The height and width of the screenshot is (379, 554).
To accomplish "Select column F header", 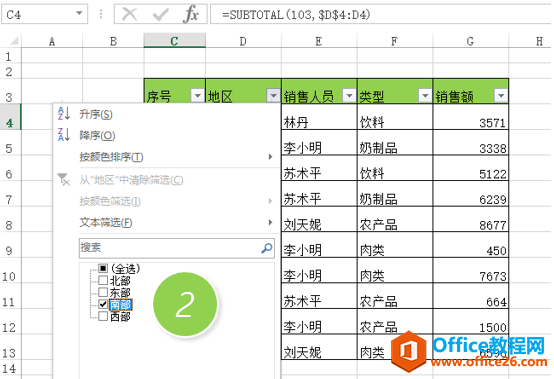I will coord(395,41).
